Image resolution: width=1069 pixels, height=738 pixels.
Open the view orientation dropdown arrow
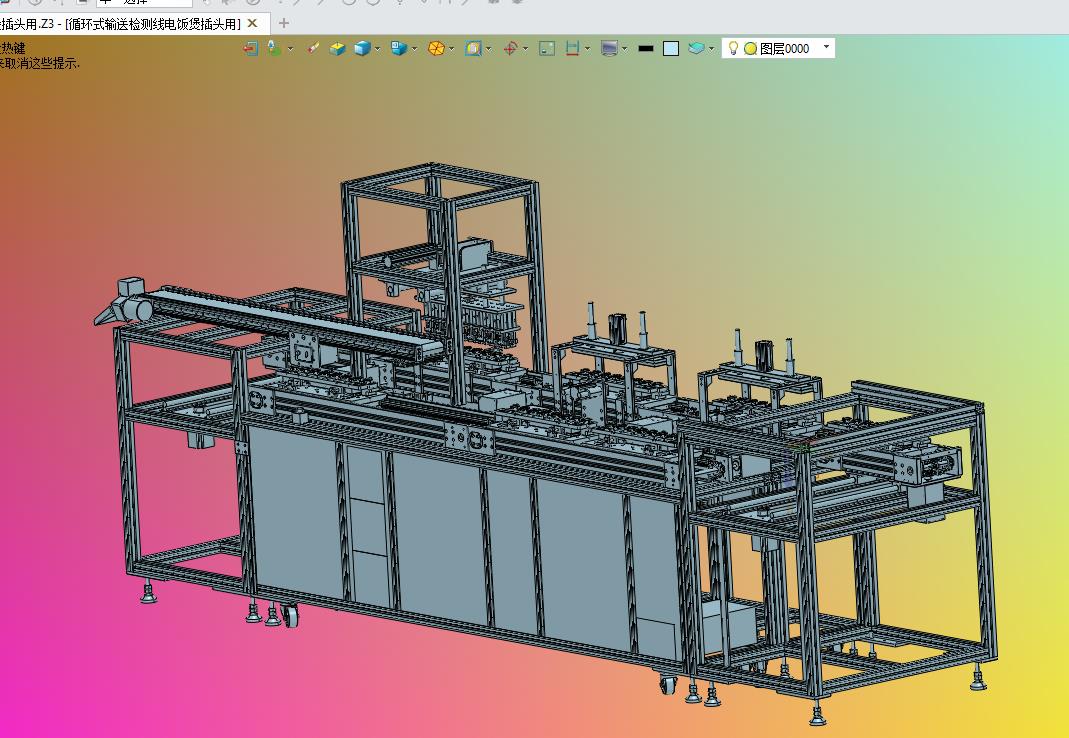coord(415,48)
